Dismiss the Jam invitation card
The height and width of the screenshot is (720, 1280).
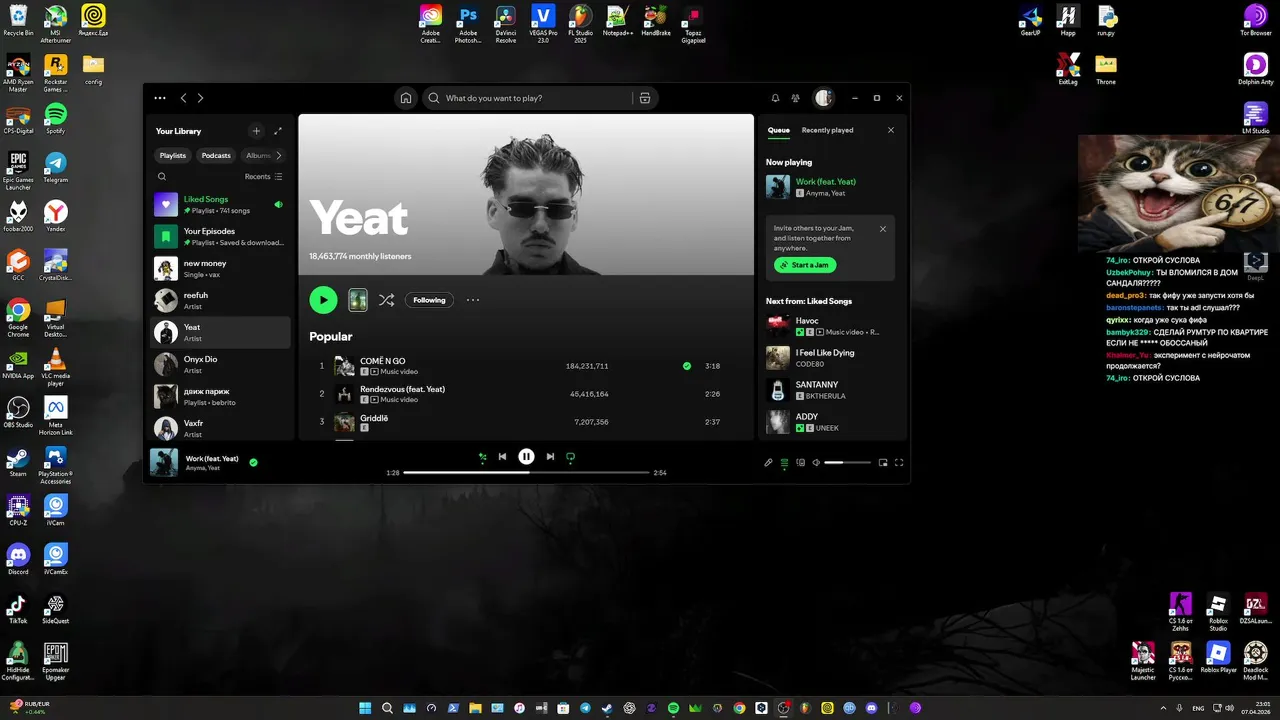883,229
